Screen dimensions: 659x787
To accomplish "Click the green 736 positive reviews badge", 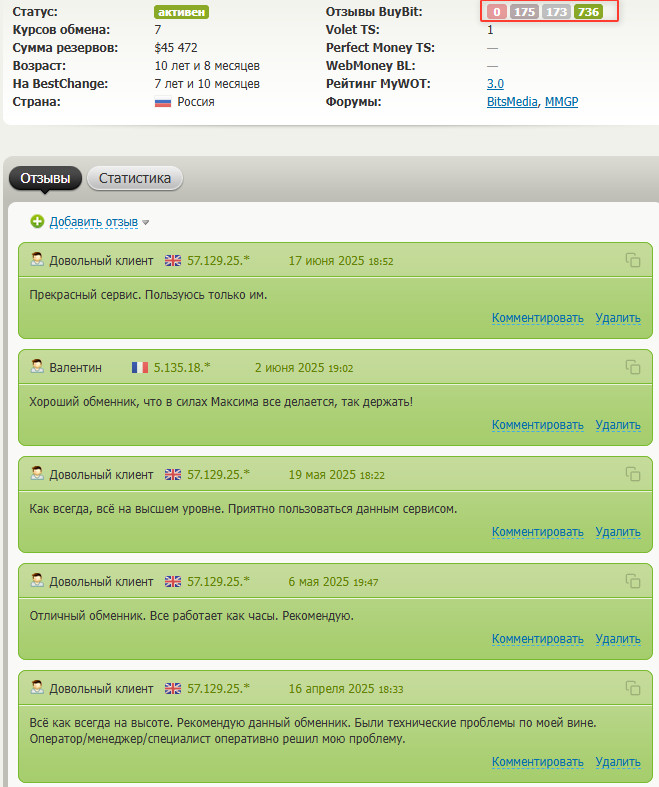I will [588, 12].
